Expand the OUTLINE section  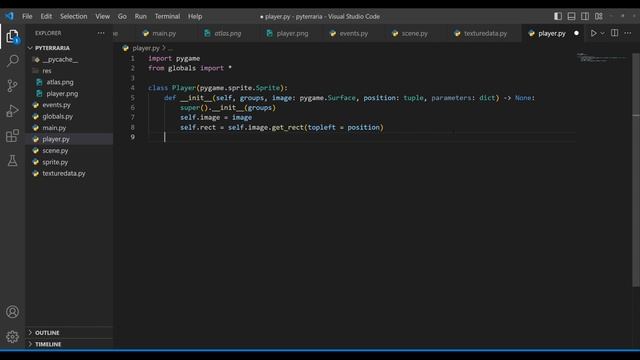pyautogui.click(x=69, y=333)
